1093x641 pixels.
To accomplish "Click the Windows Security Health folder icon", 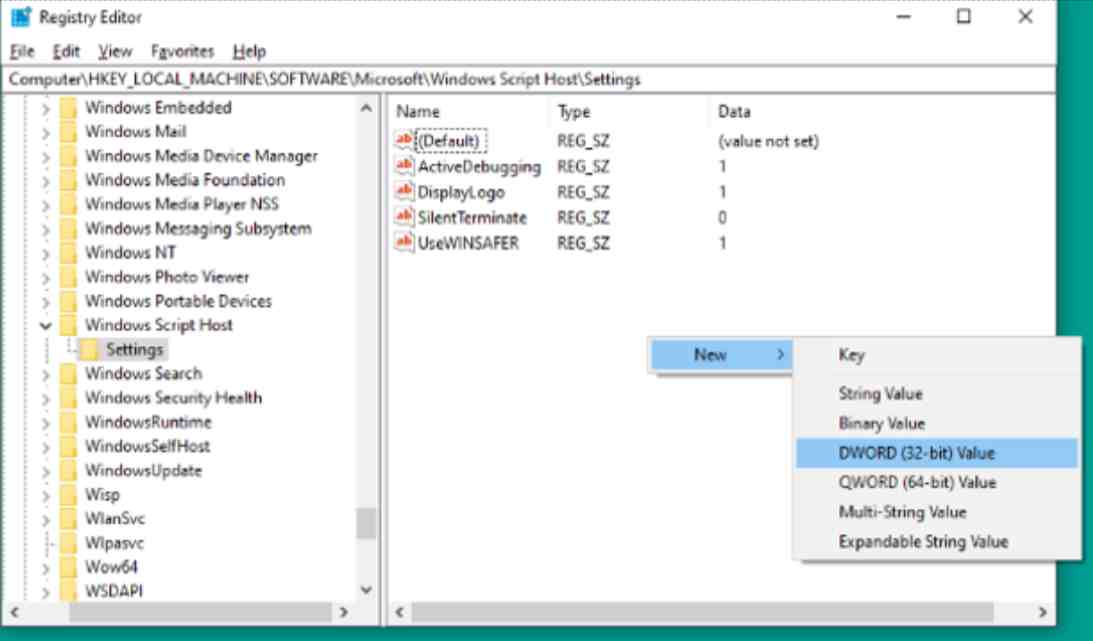I will click(x=68, y=398).
